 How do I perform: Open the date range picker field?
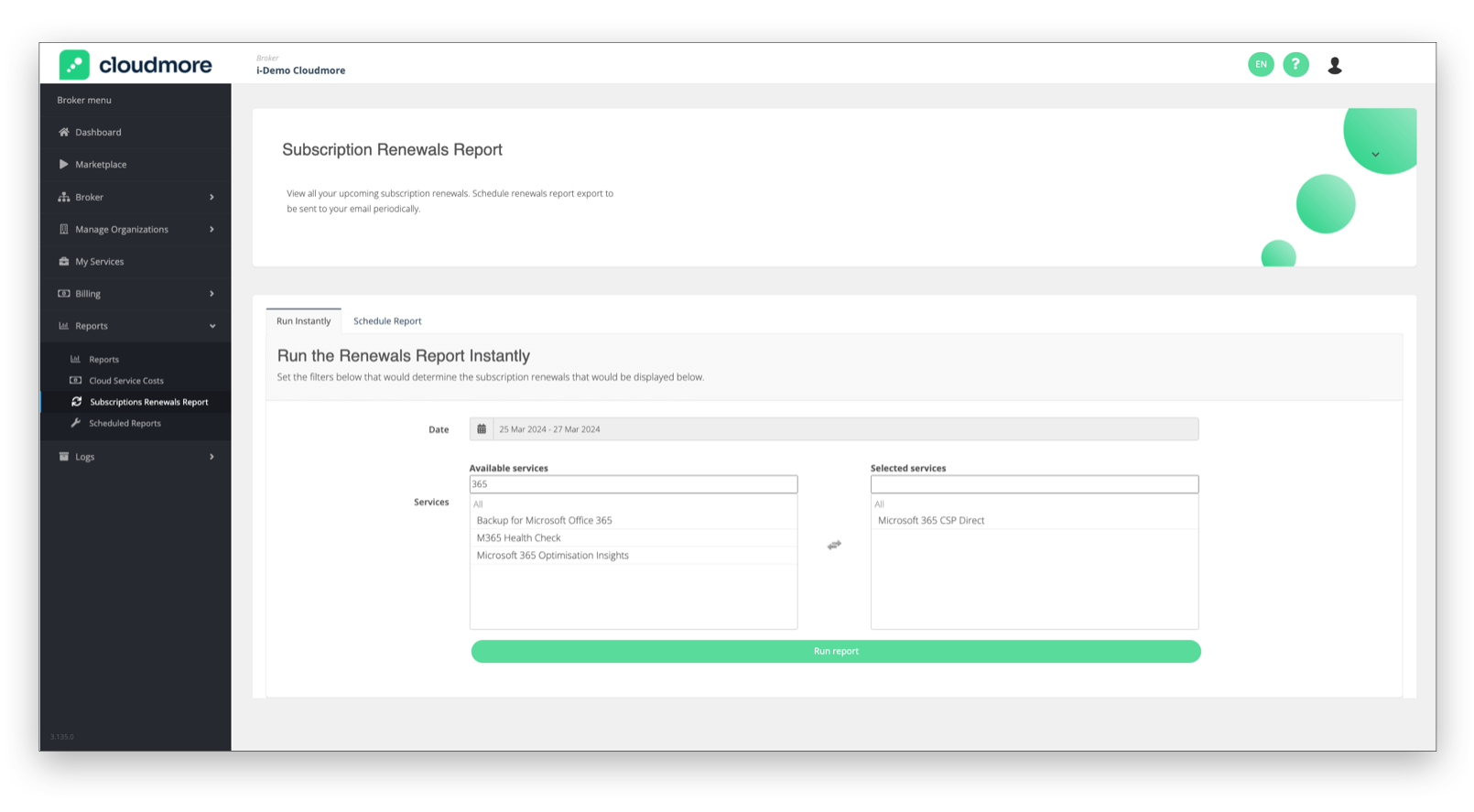point(834,428)
